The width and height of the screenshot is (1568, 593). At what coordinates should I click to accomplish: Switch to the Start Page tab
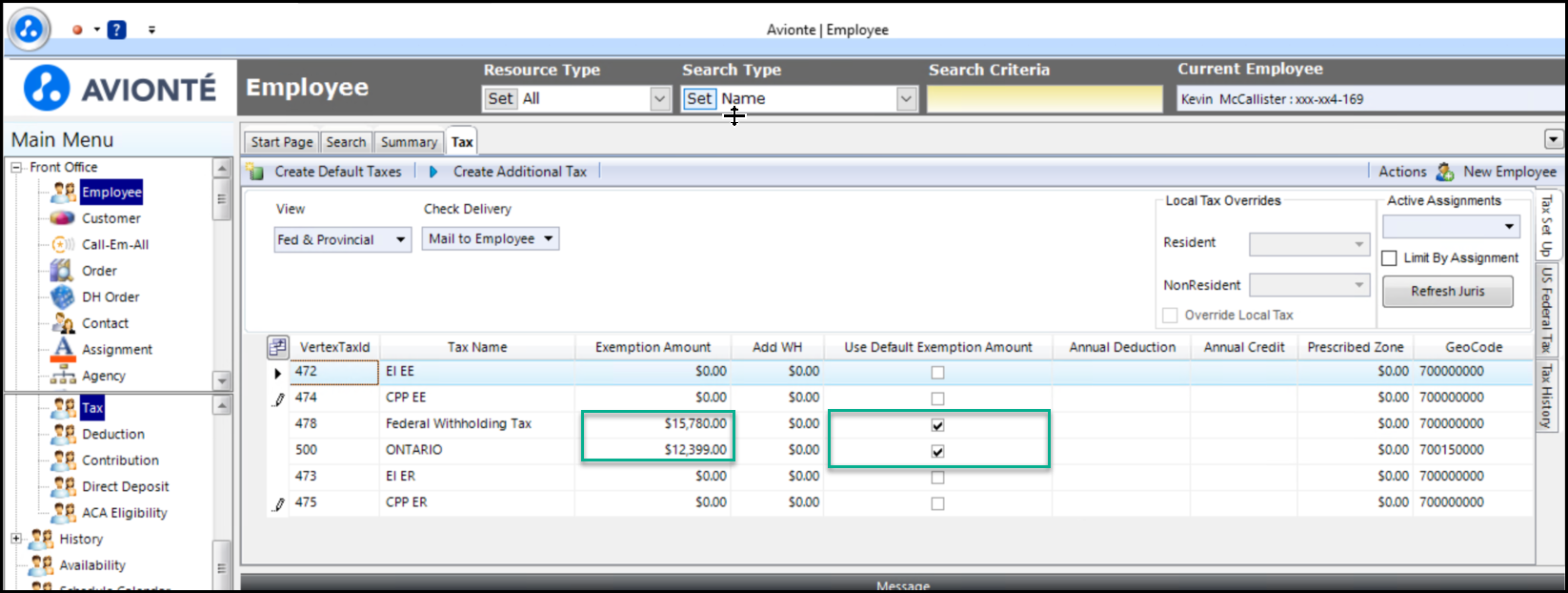pos(282,142)
